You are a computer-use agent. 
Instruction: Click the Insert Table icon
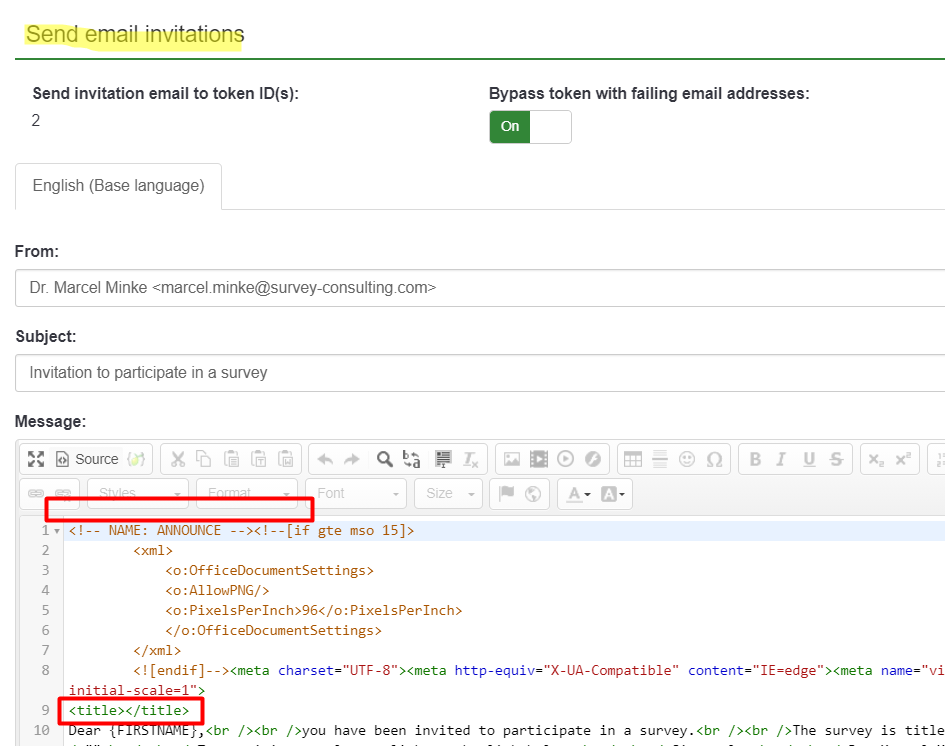632,459
